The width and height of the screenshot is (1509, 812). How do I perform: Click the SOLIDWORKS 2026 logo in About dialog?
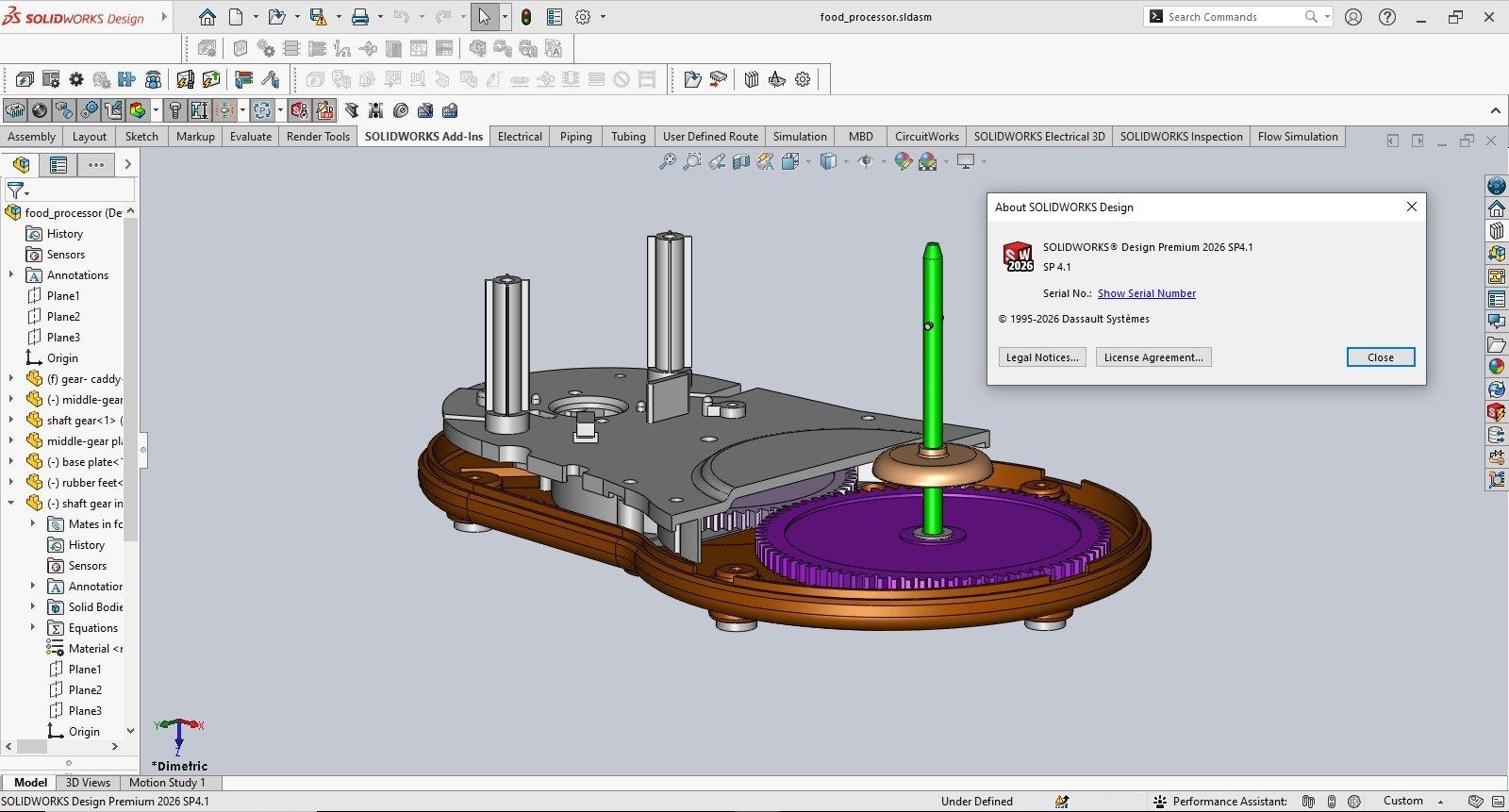tap(1019, 257)
